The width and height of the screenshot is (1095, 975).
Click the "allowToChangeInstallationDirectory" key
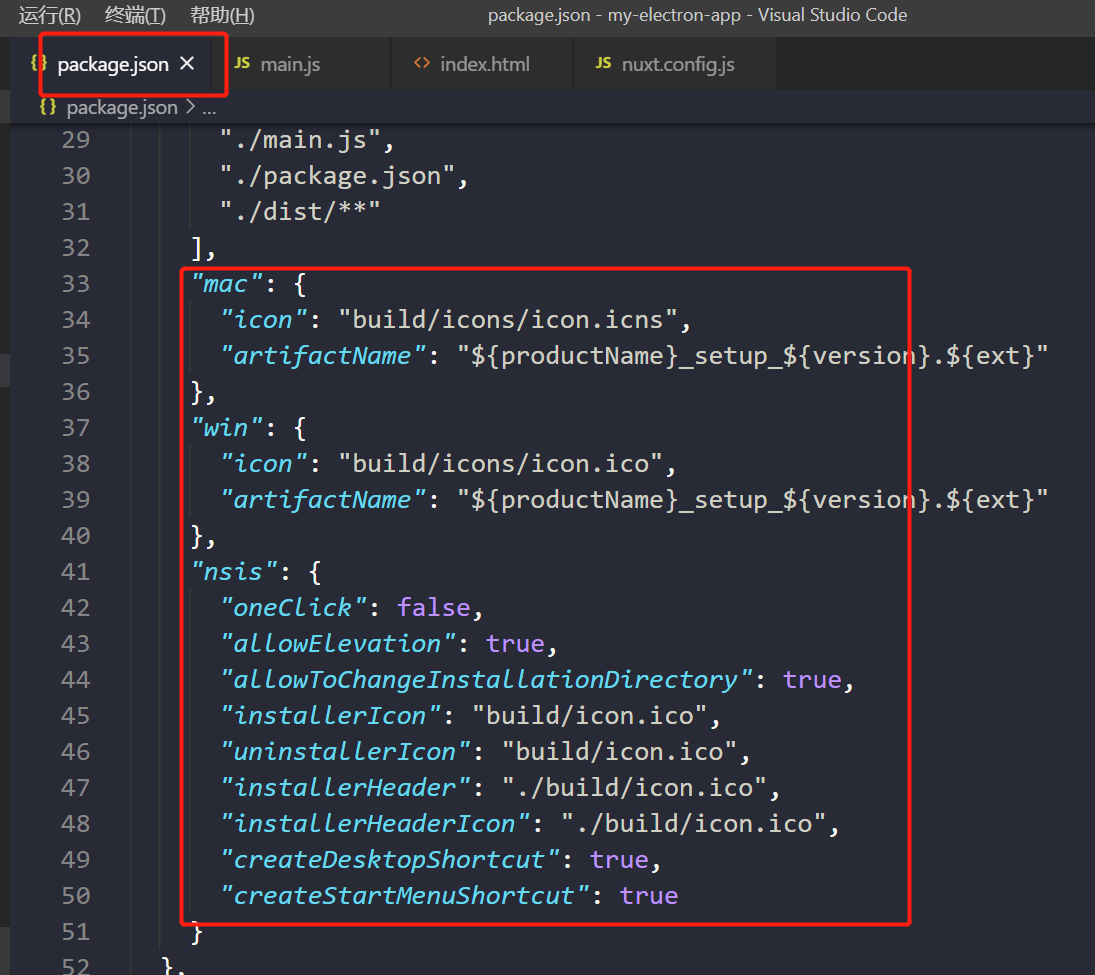click(486, 680)
